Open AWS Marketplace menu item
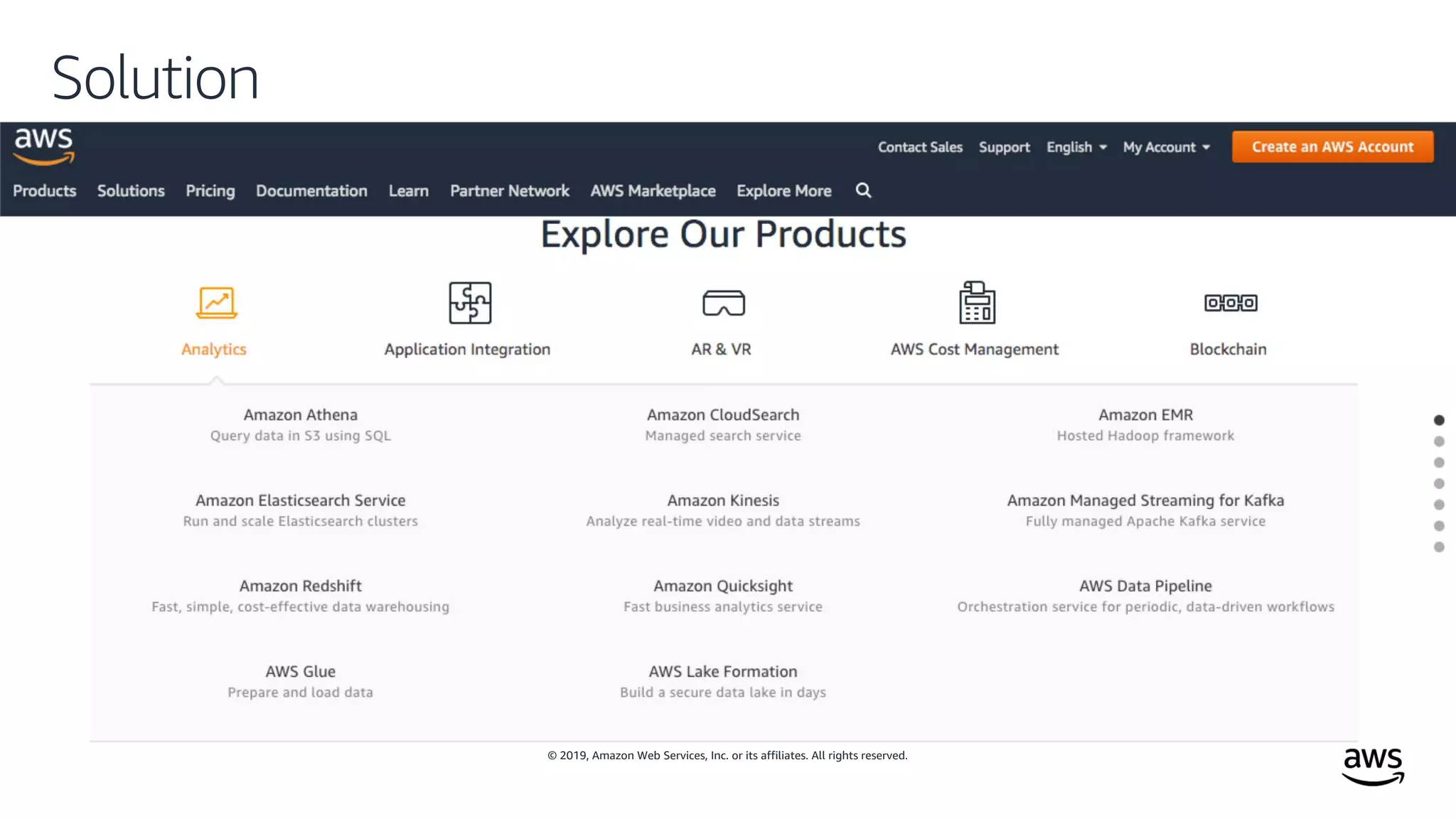This screenshot has width=1456, height=819. point(653,191)
